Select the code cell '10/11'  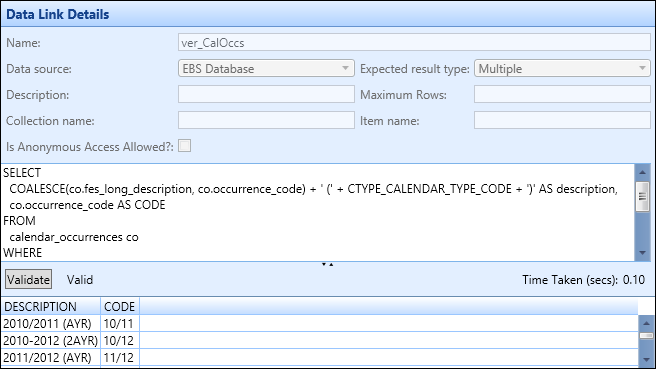[120, 323]
